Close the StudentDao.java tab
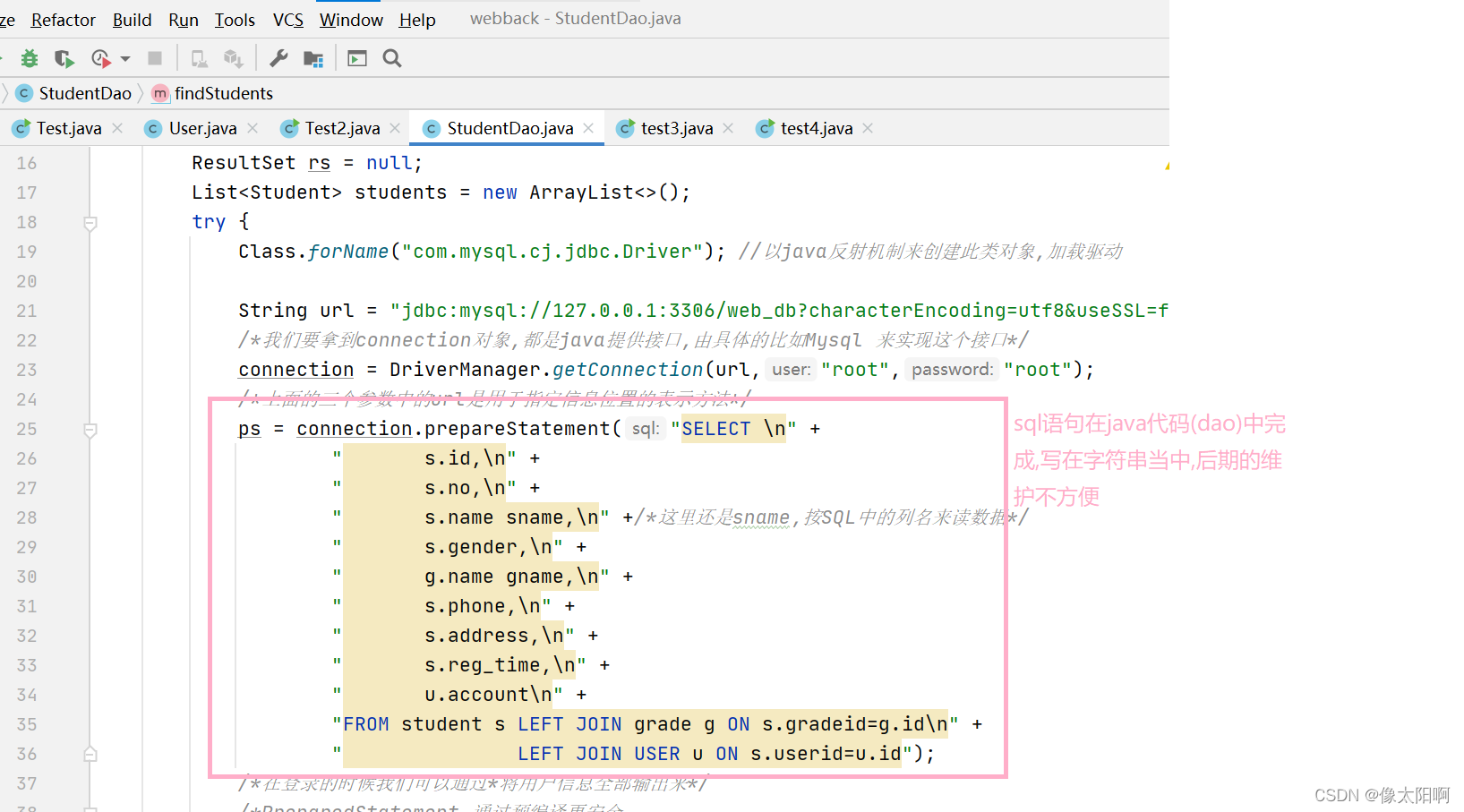 (x=588, y=128)
